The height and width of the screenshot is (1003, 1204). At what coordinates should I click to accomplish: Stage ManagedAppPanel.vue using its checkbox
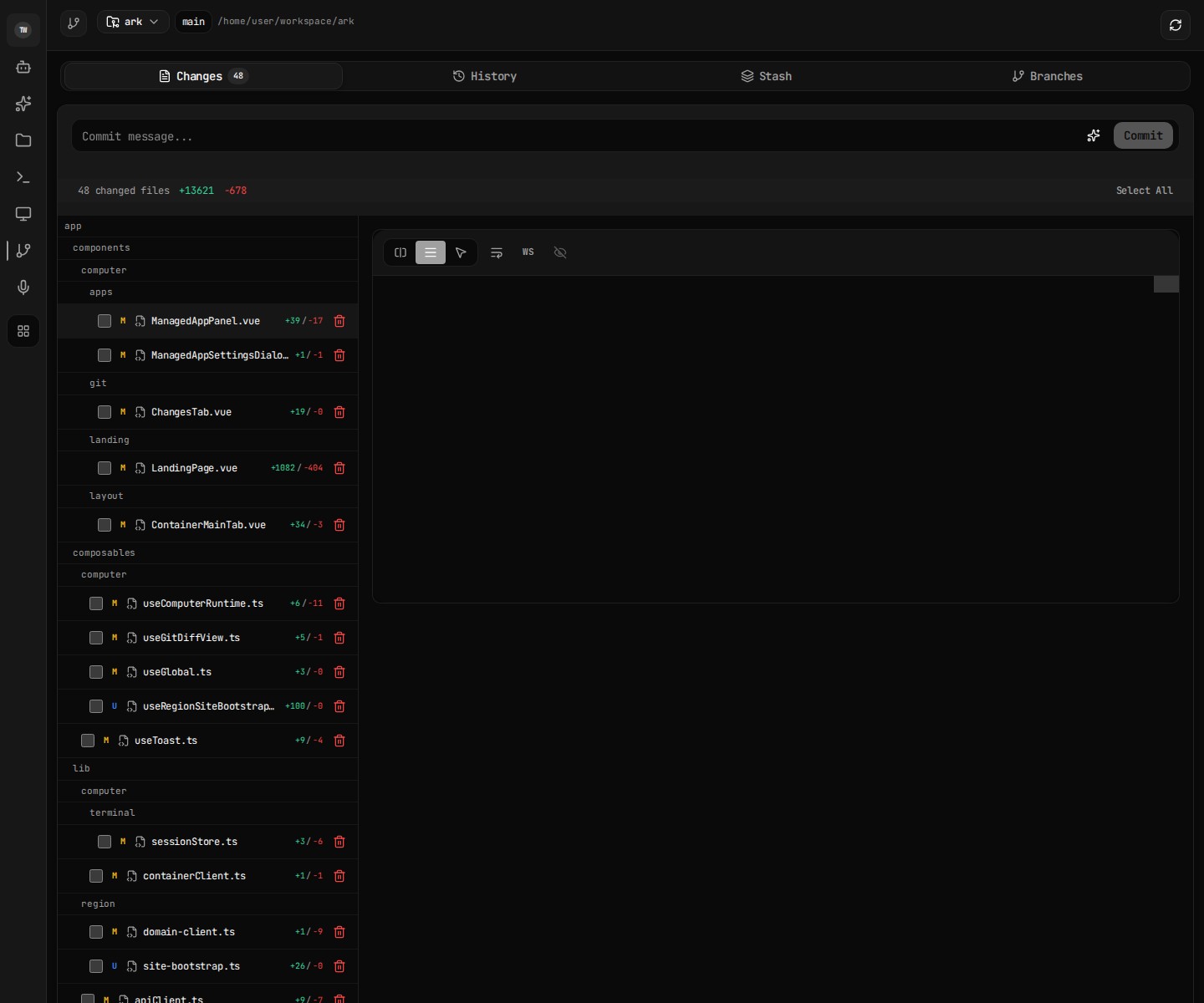(x=105, y=321)
